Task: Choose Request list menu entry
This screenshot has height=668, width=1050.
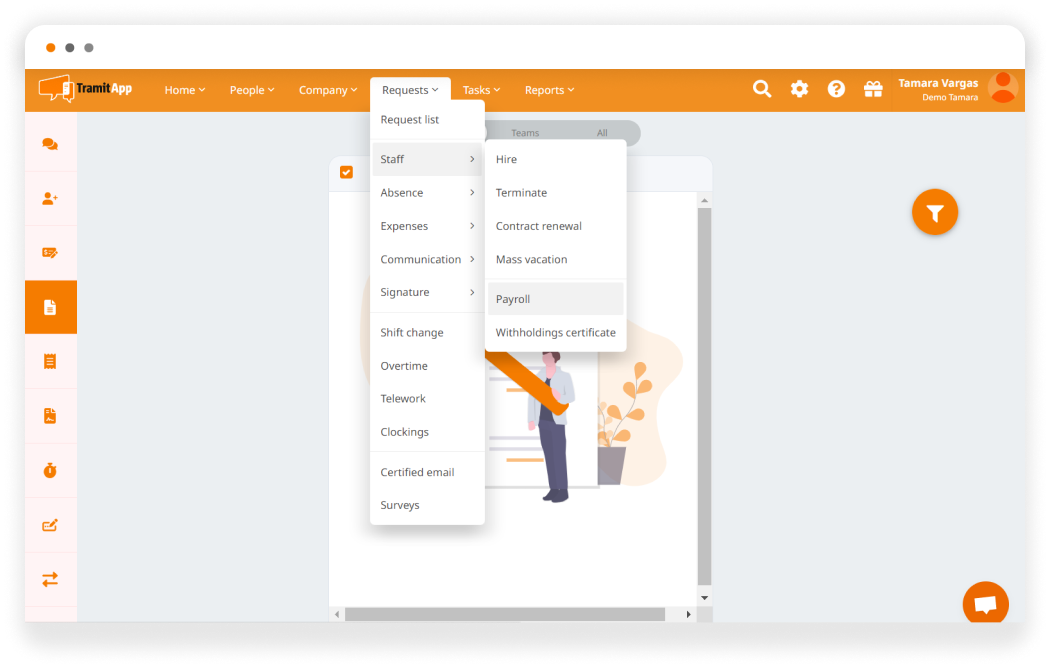Action: pyautogui.click(x=410, y=120)
